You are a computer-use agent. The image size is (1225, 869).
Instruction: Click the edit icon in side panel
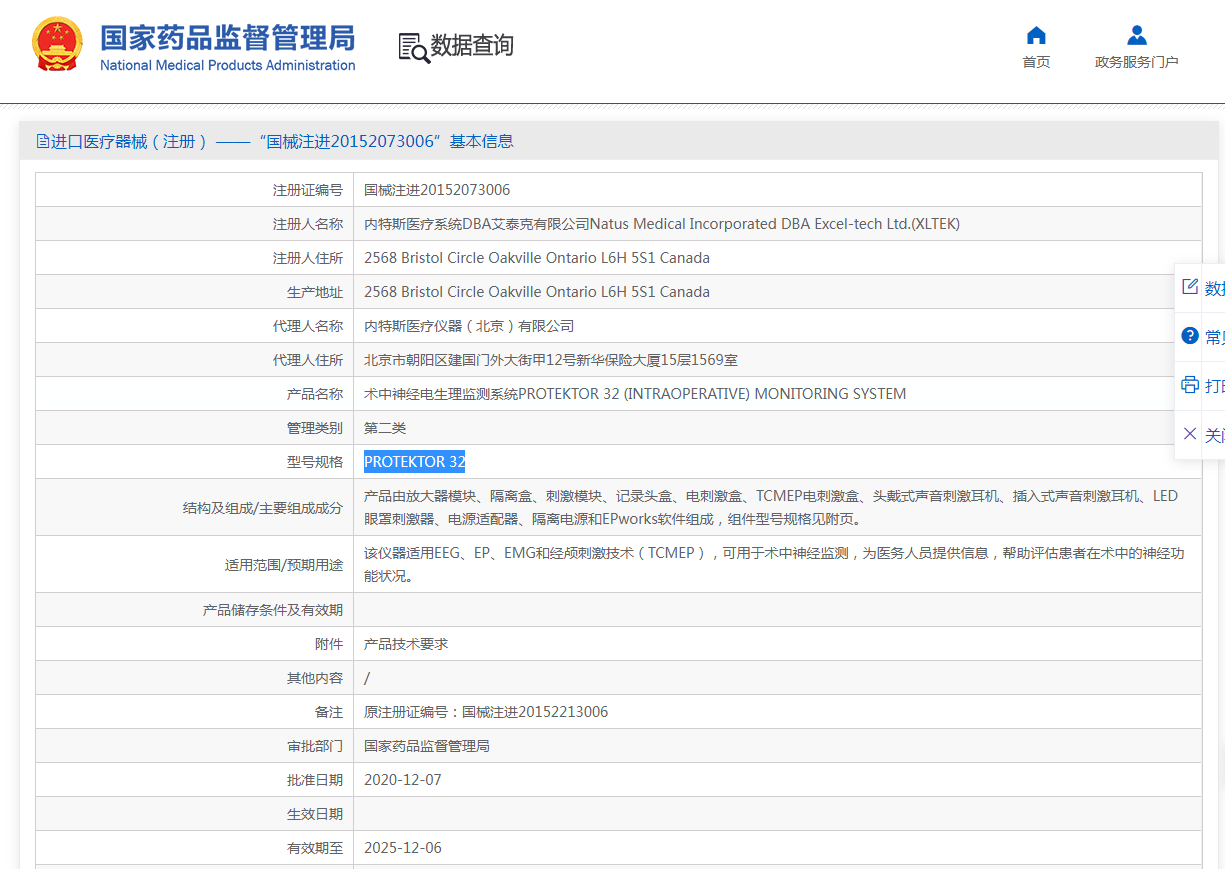(x=1190, y=287)
